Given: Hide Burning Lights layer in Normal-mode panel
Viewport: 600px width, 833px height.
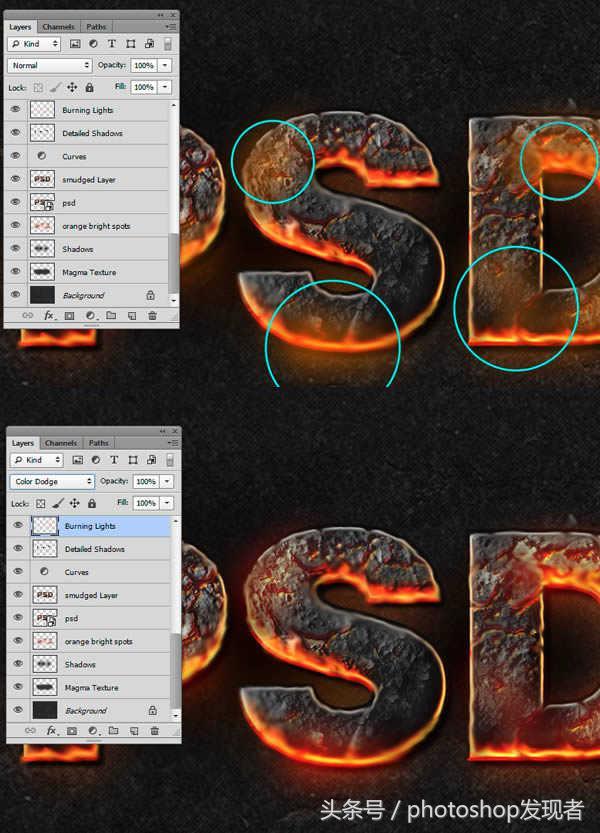Looking at the screenshot, I should click(x=15, y=109).
